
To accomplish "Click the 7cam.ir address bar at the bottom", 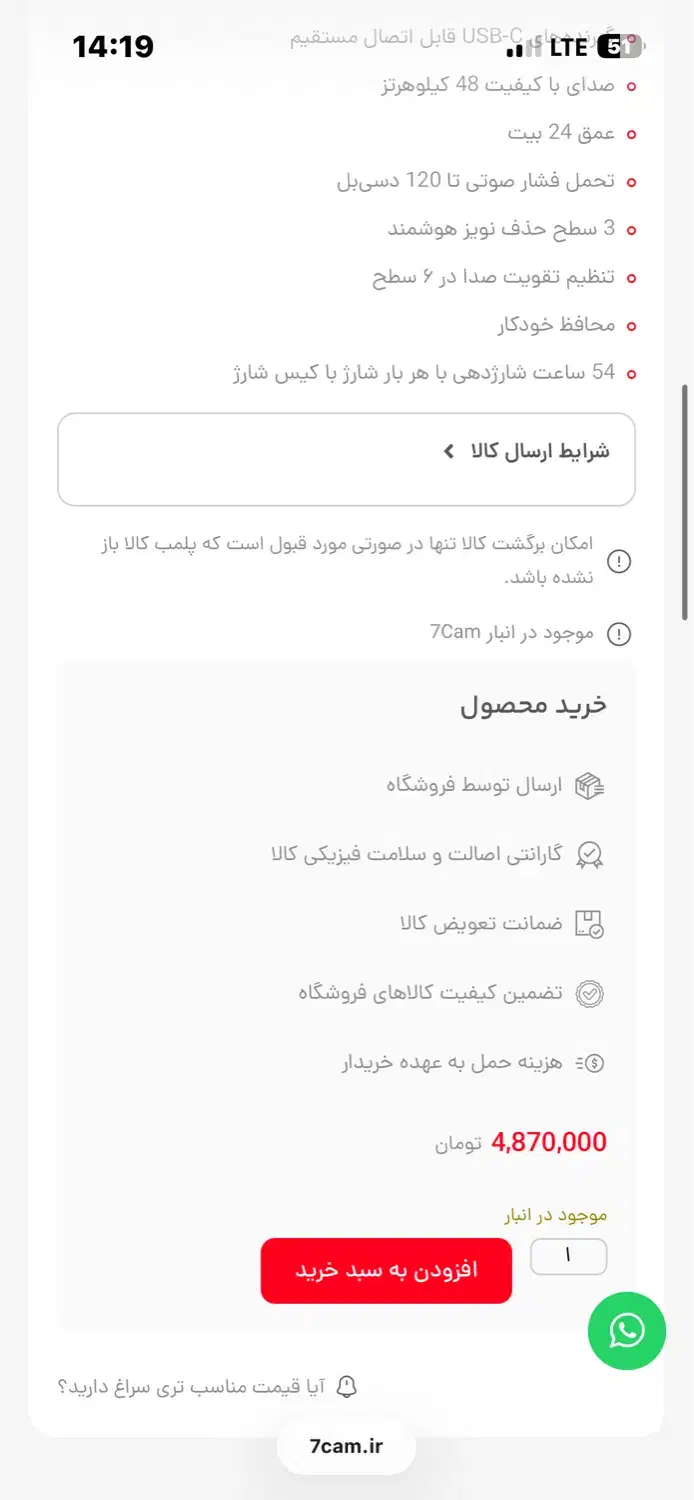I will point(346,1445).
